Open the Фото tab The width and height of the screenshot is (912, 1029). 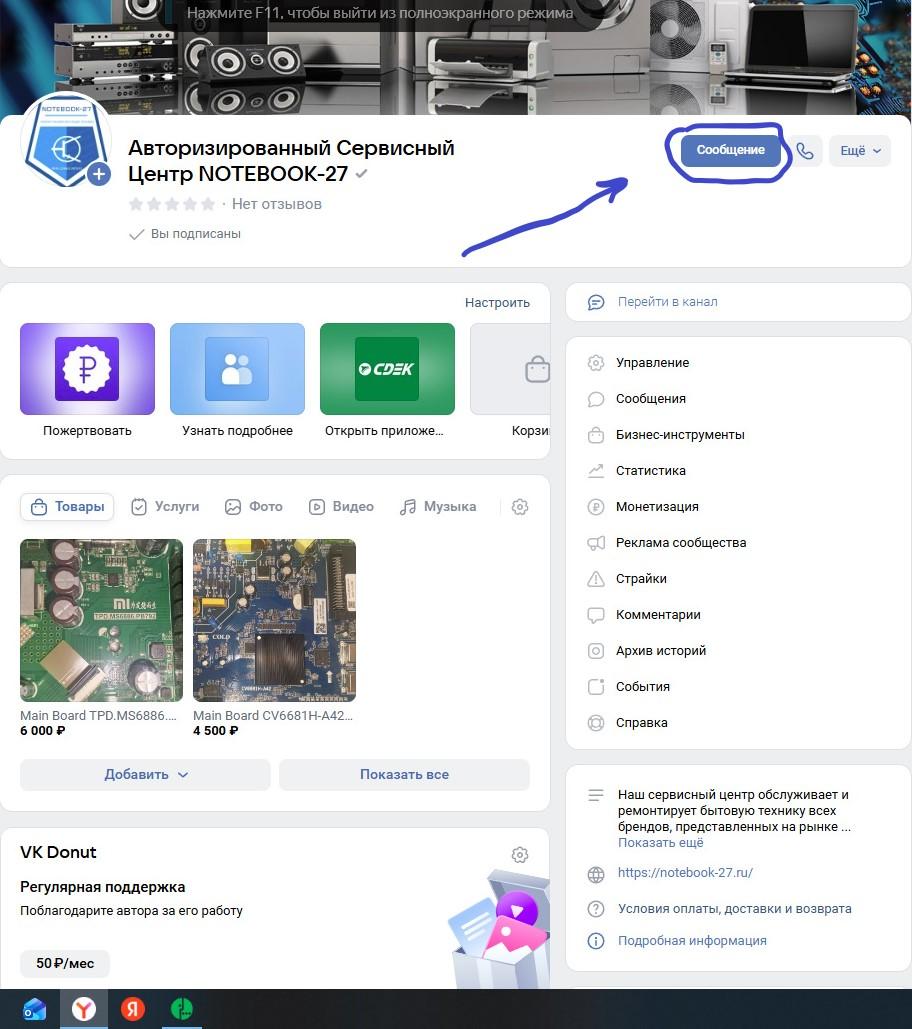coord(253,507)
